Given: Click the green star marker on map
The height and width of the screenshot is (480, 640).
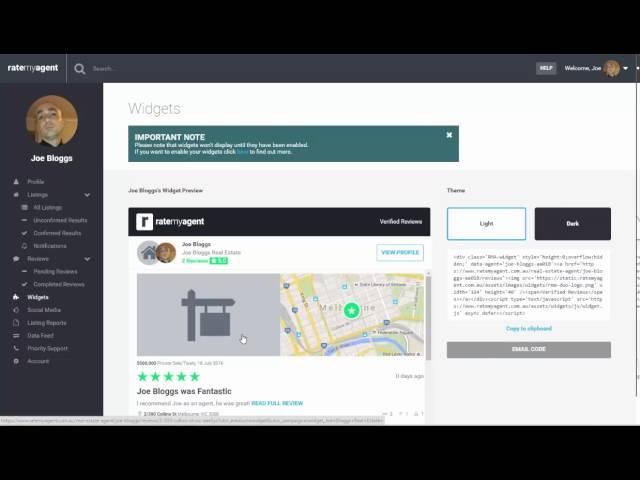Looking at the screenshot, I should coord(351,310).
